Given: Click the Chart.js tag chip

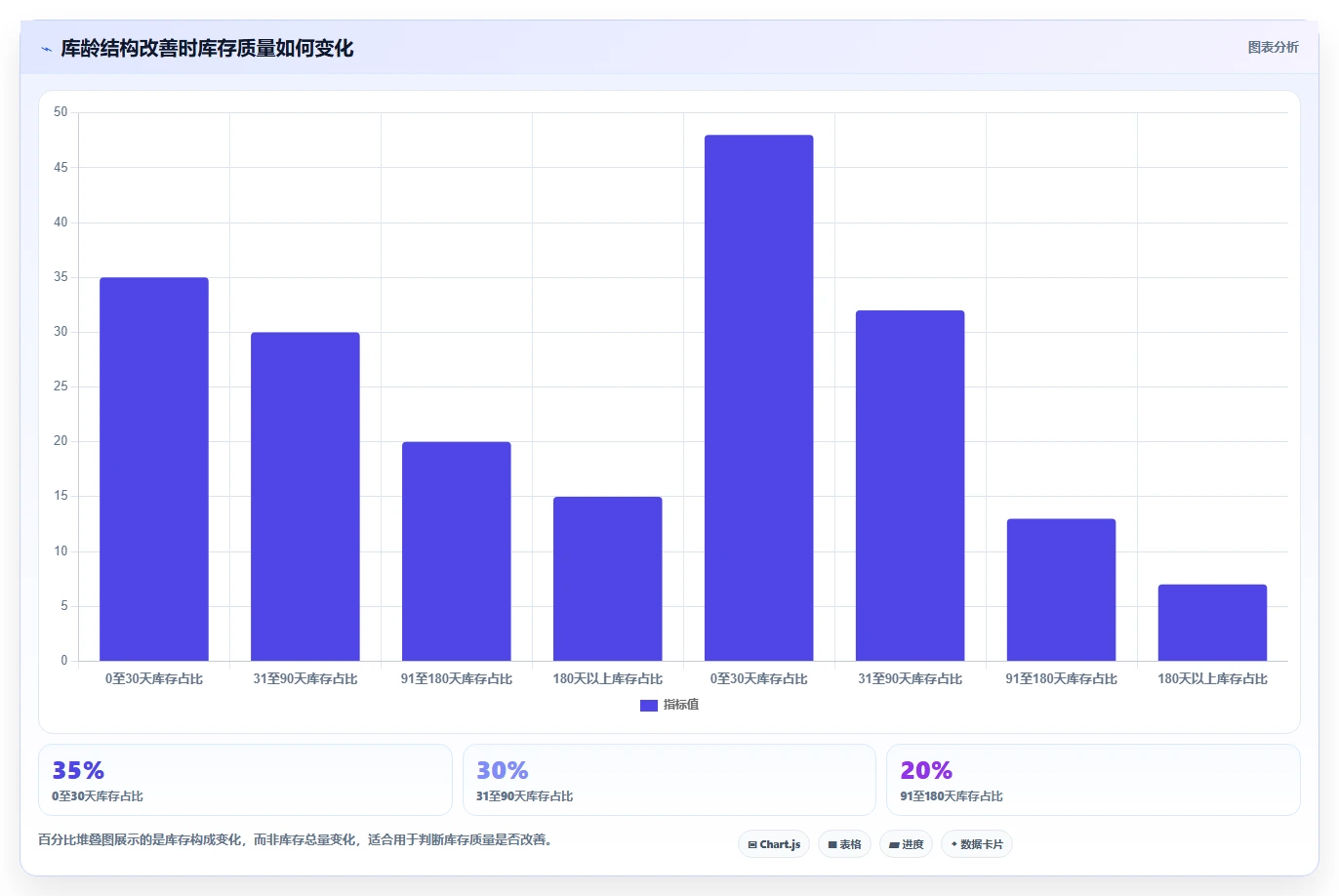Looking at the screenshot, I should [774, 844].
